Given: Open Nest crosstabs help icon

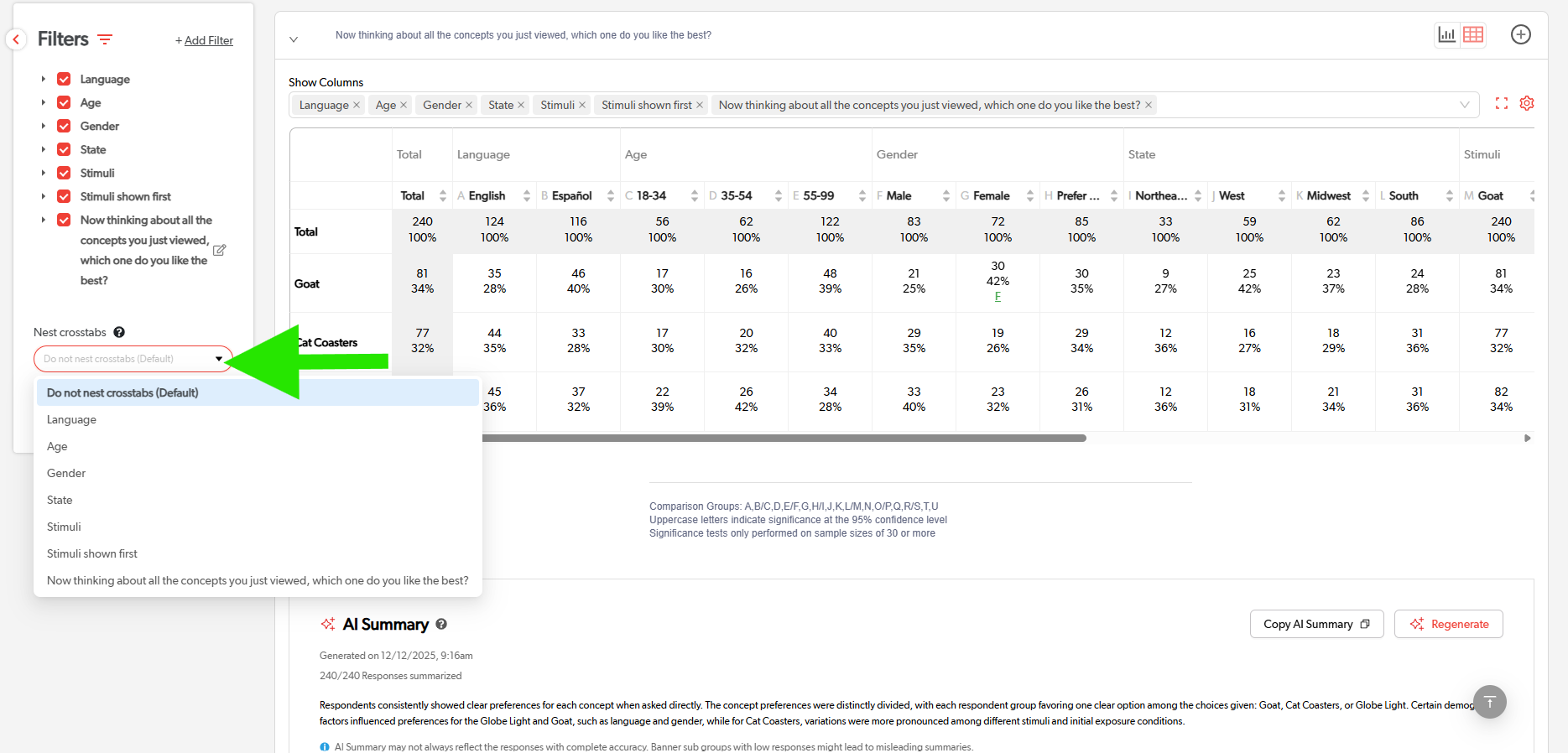Looking at the screenshot, I should pyautogui.click(x=119, y=332).
